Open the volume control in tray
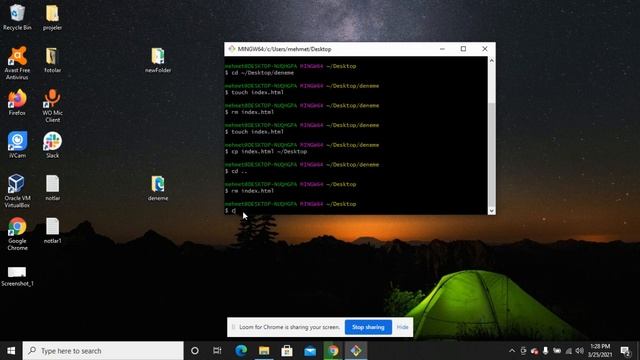This screenshot has height=360, width=640. point(579,351)
